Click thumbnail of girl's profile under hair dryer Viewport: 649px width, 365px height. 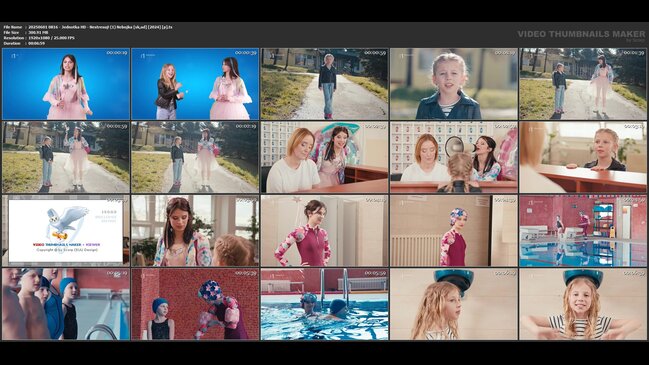click(x=454, y=304)
